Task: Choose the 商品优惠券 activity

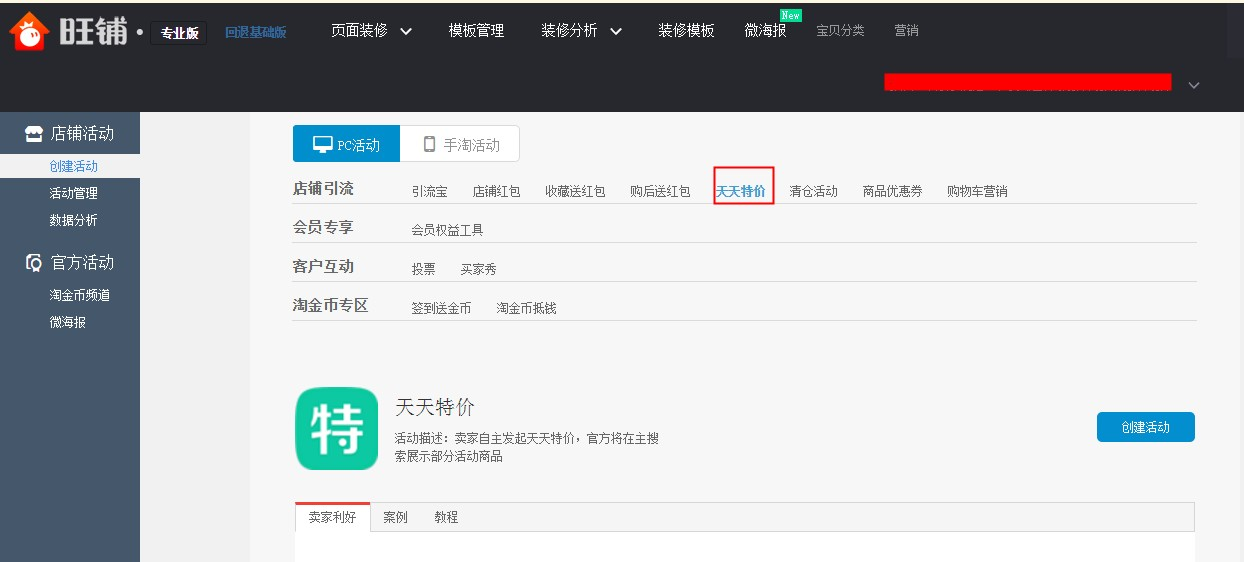Action: pos(893,191)
